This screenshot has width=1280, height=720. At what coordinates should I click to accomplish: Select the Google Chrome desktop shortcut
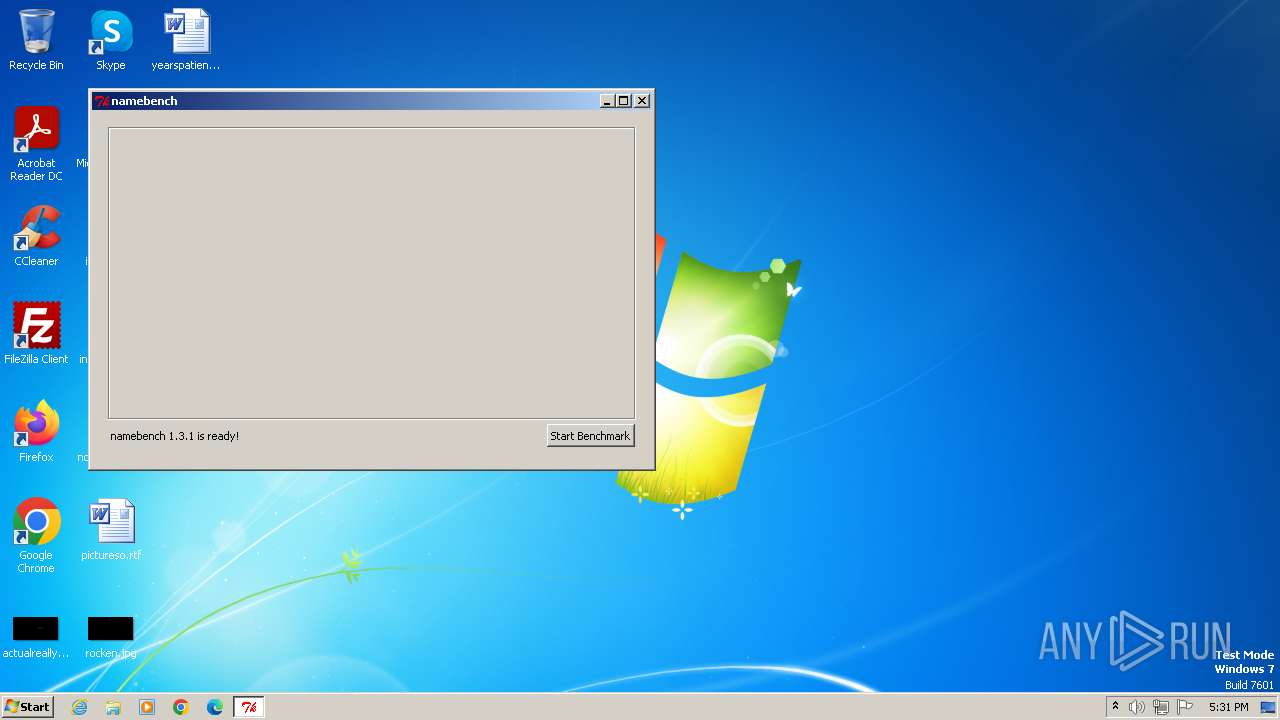(x=36, y=535)
